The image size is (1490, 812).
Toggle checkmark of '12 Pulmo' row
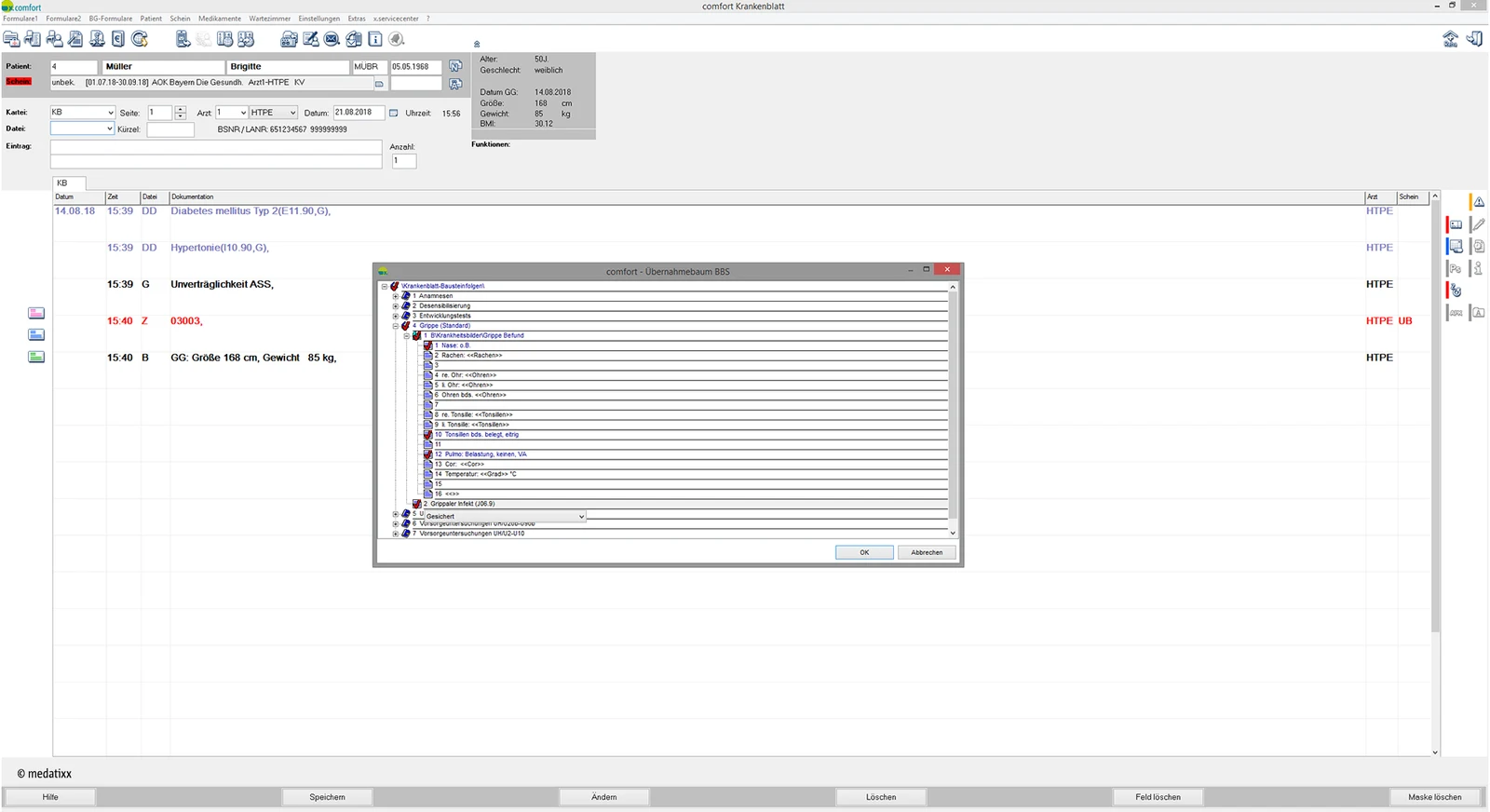[x=428, y=454]
